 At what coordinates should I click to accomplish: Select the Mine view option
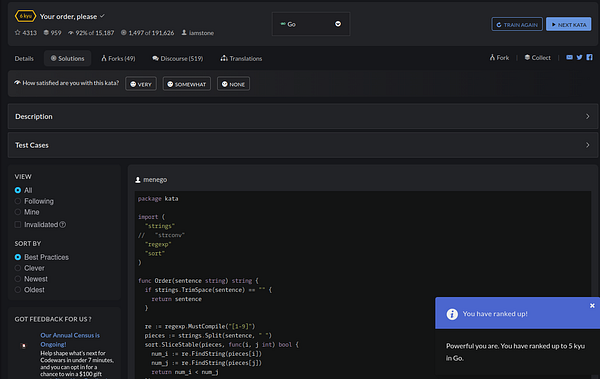[18, 212]
